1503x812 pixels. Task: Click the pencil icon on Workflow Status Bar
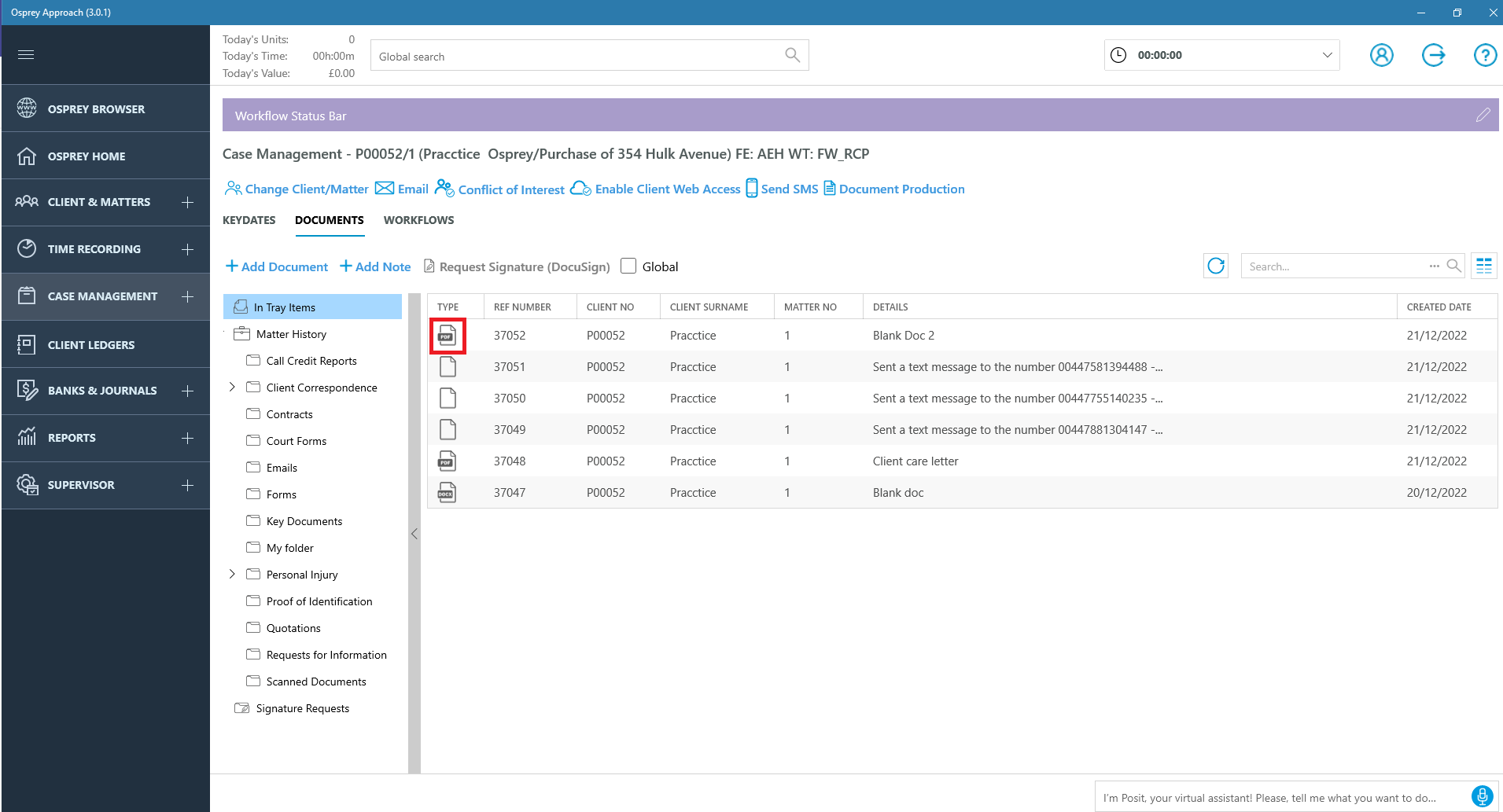(1483, 115)
